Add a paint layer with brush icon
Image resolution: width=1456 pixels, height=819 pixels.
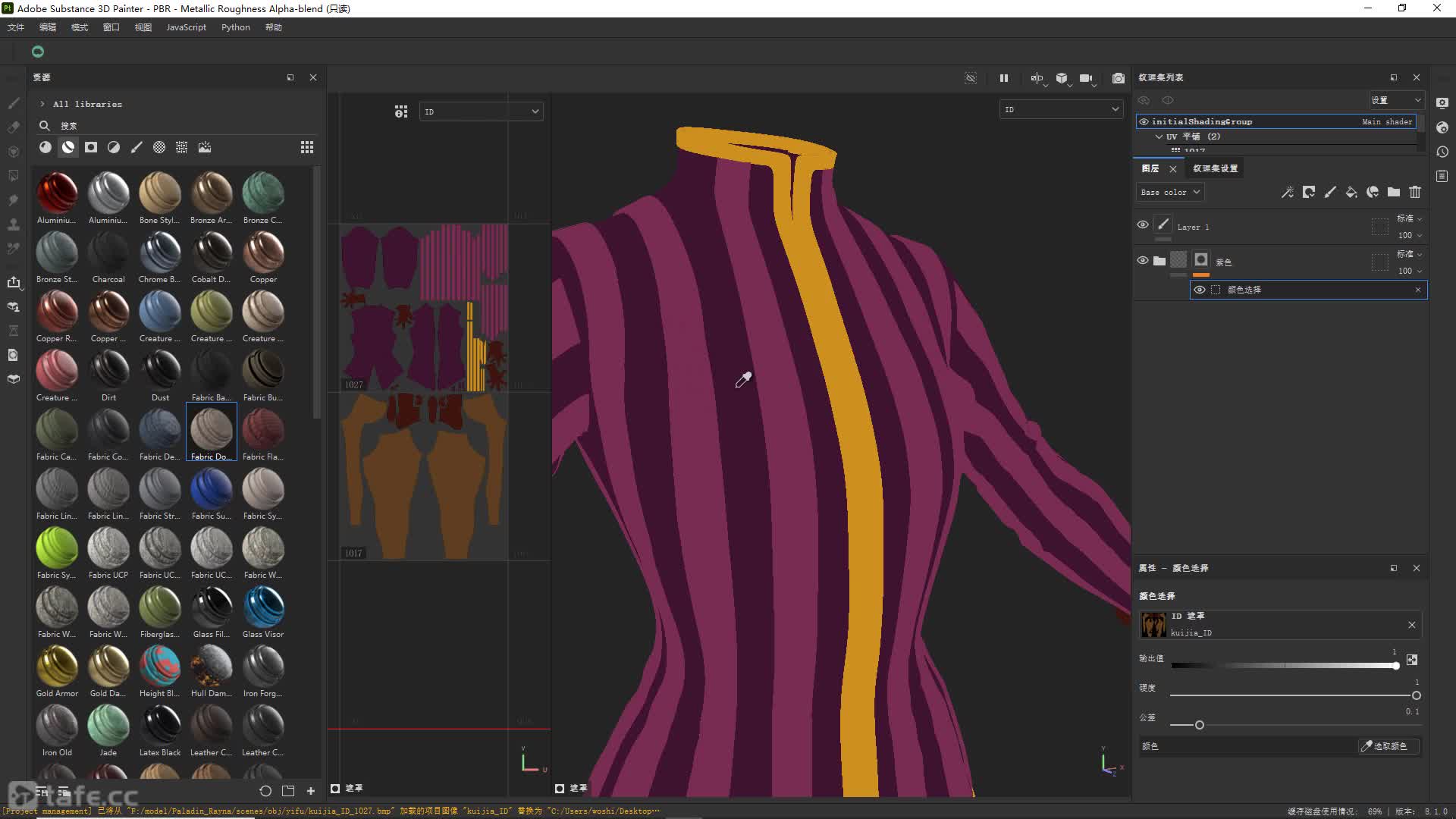[1330, 193]
